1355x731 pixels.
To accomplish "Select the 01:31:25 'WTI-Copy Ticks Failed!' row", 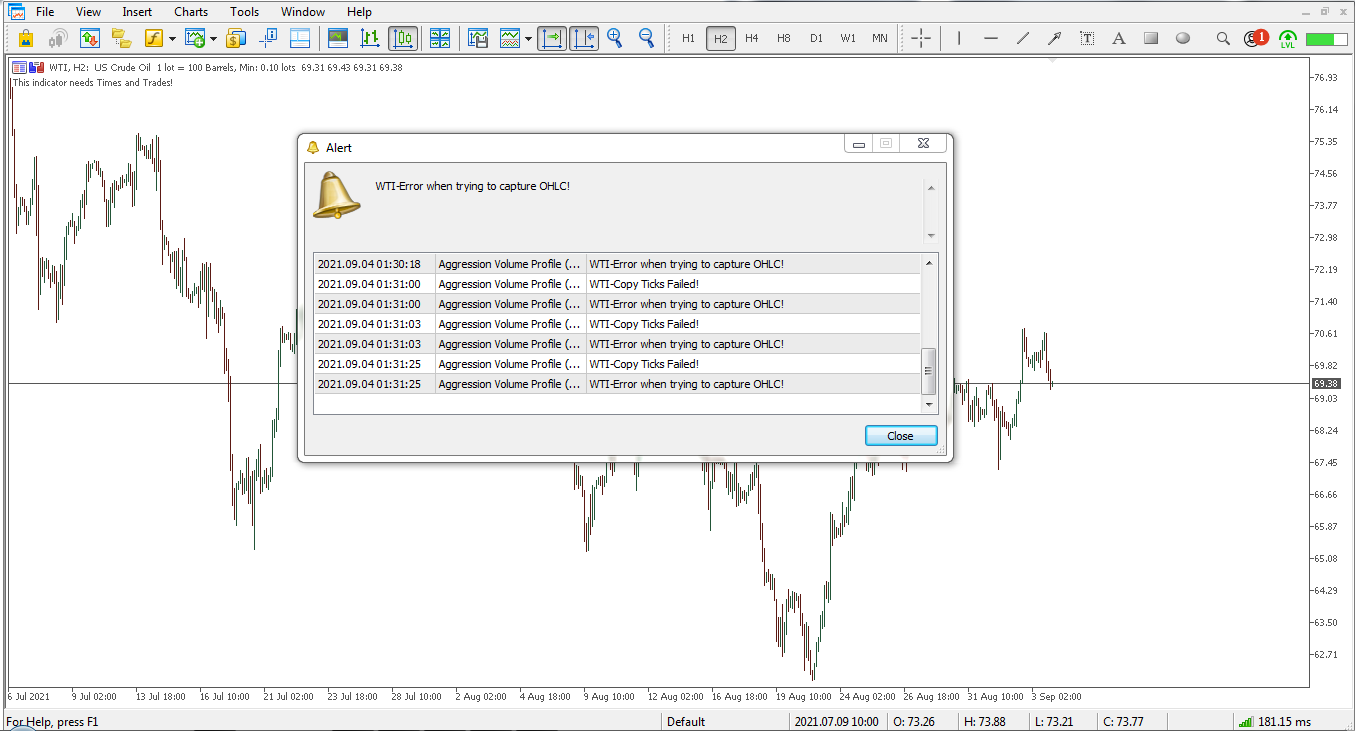I will [x=617, y=364].
